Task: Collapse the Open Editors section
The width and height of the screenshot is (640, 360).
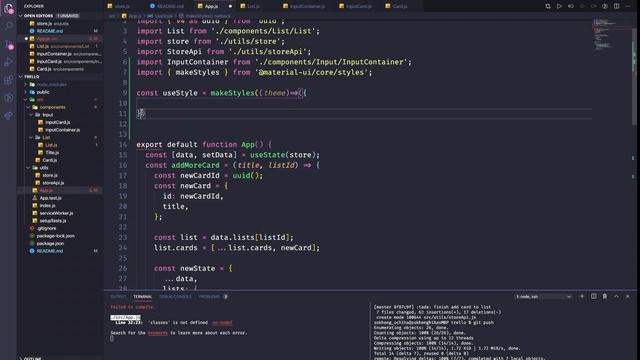Action: (21, 16)
